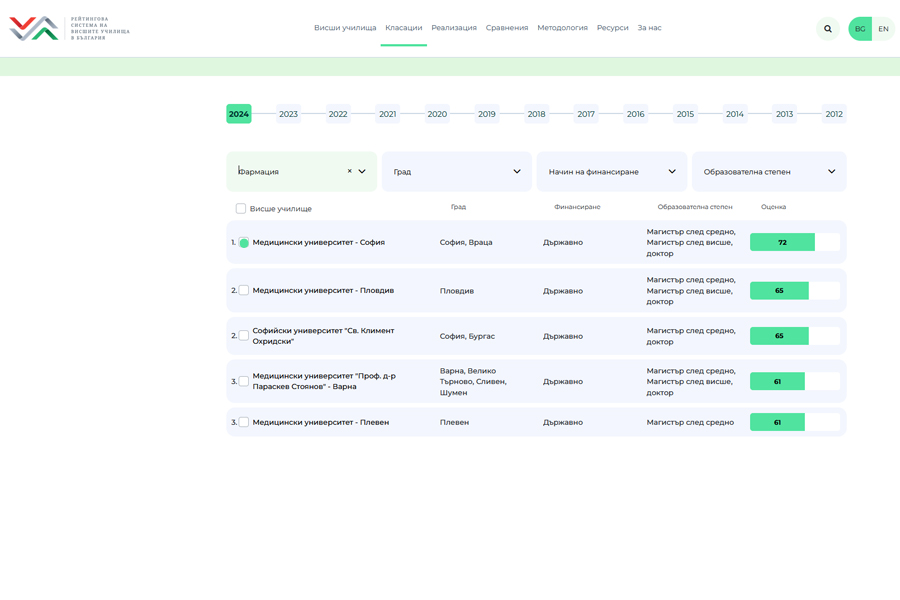Click the city cell София, Враца

pos(466,242)
